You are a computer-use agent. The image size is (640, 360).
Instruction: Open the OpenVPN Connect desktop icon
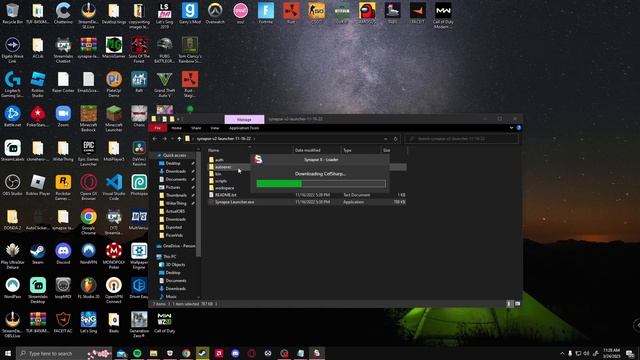[114, 290]
